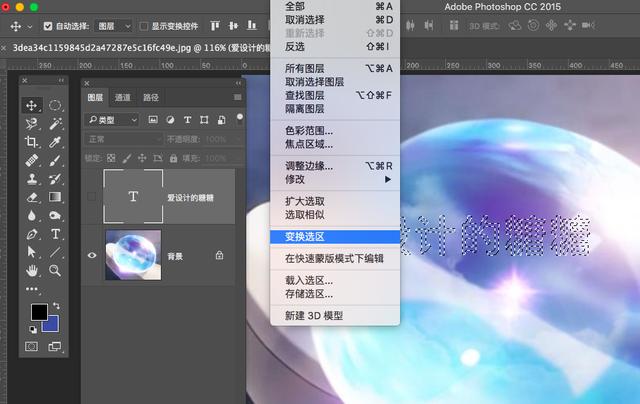Filter layers by shape layers icon
The height and width of the screenshot is (404, 640).
tap(204, 120)
